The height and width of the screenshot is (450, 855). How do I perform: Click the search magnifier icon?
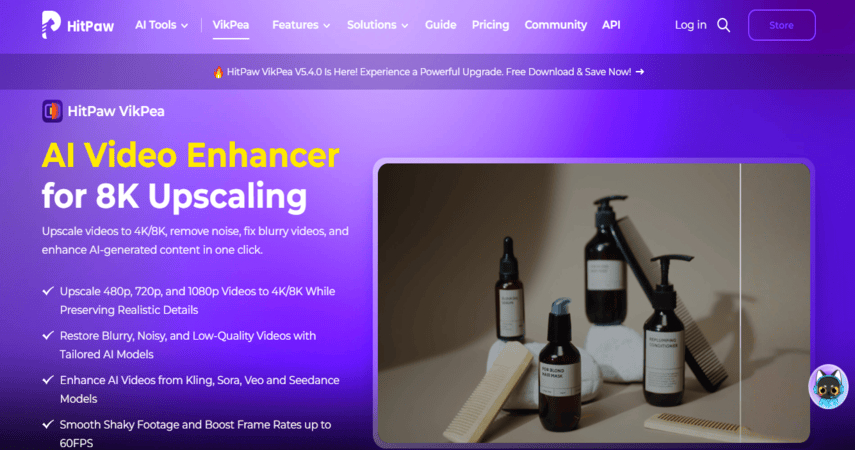[724, 25]
